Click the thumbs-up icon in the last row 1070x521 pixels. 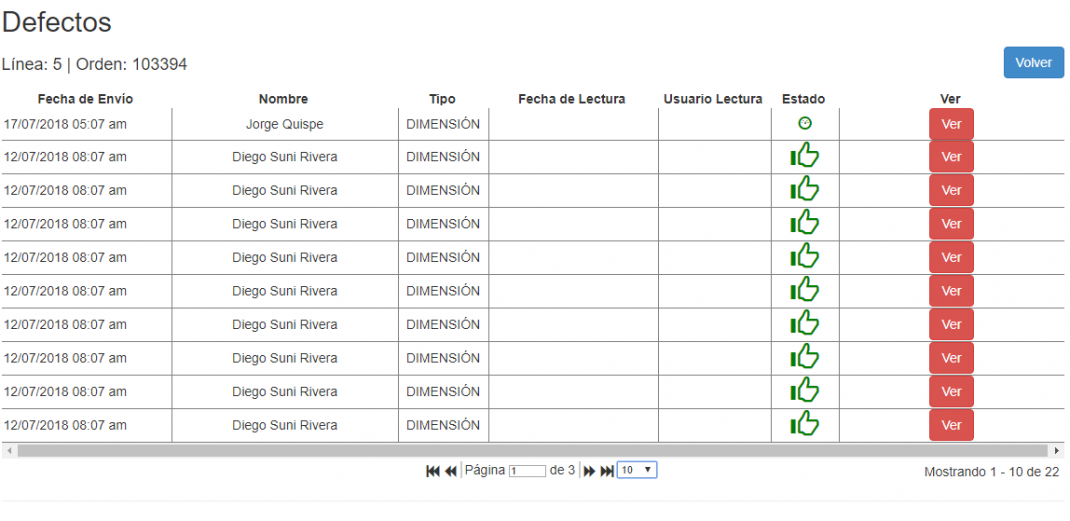coord(805,425)
